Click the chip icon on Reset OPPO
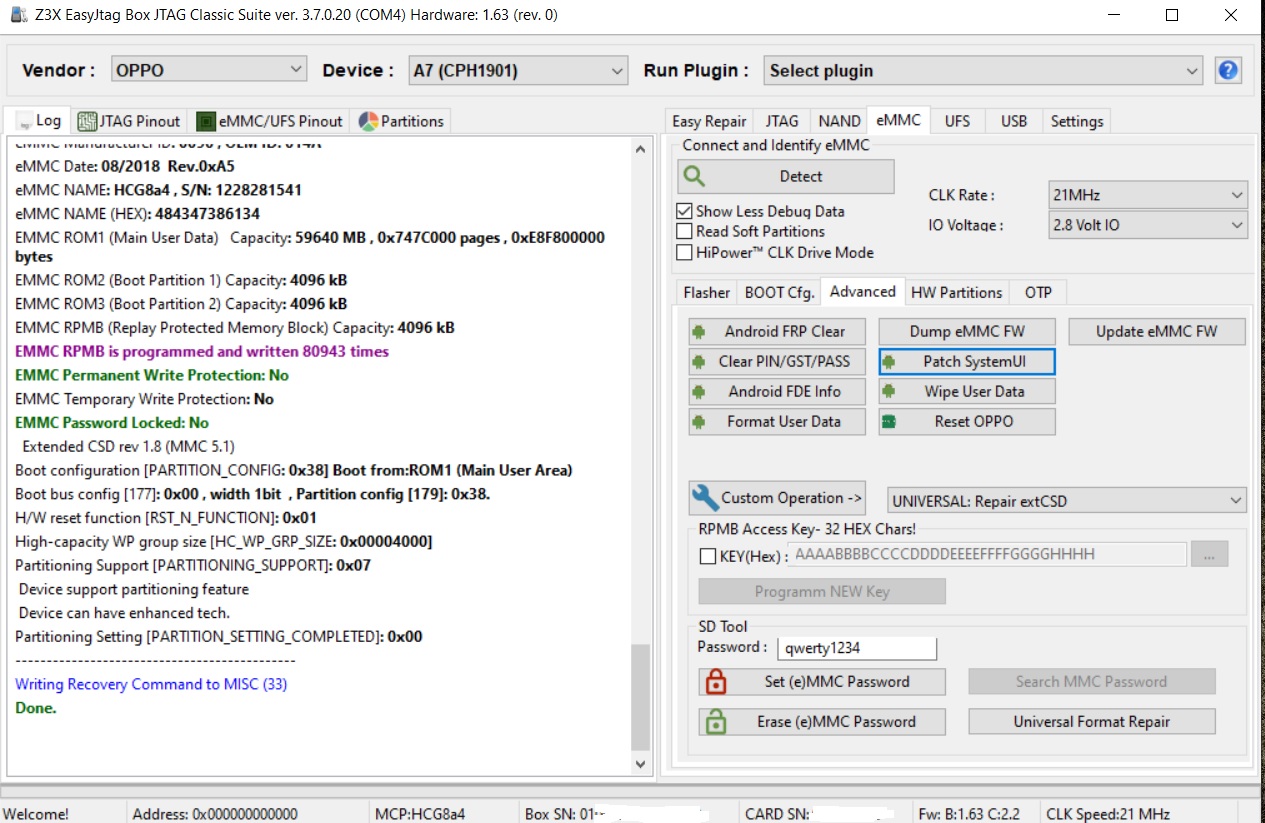The height and width of the screenshot is (823, 1265). [888, 422]
